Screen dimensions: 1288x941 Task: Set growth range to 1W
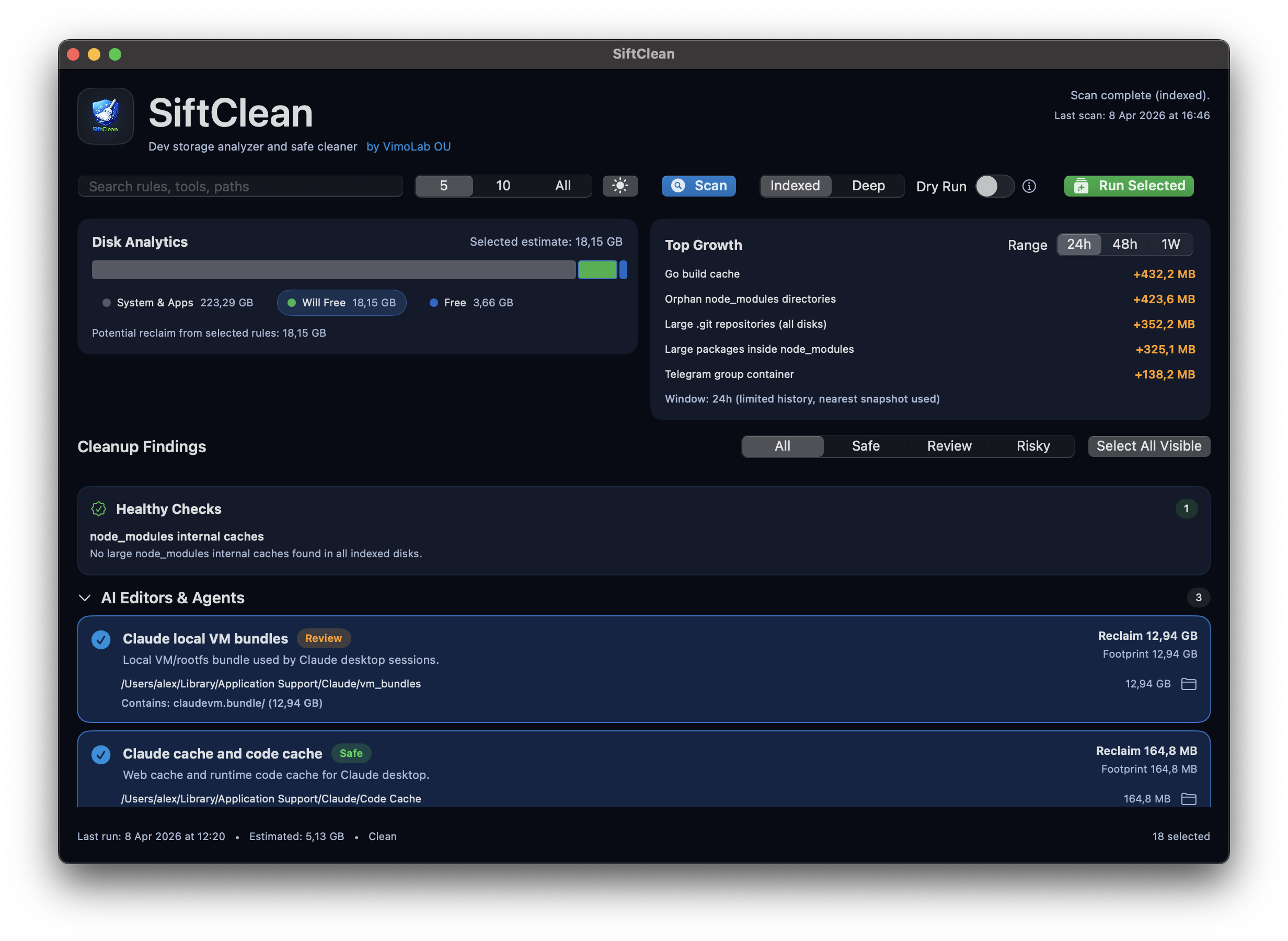[1171, 244]
